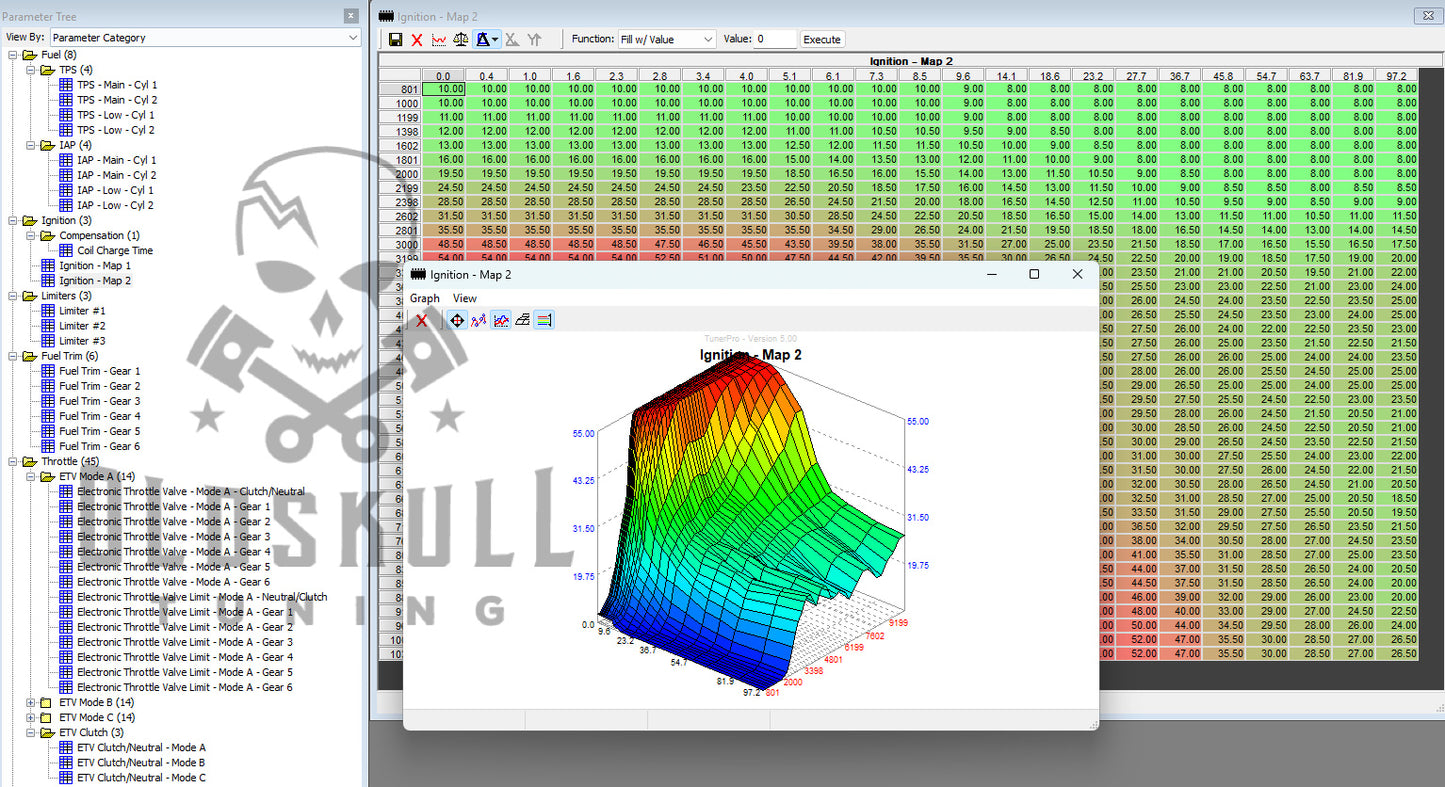Click the crosshair pan icon in graph toolbar
The width and height of the screenshot is (1445, 787).
tap(456, 320)
